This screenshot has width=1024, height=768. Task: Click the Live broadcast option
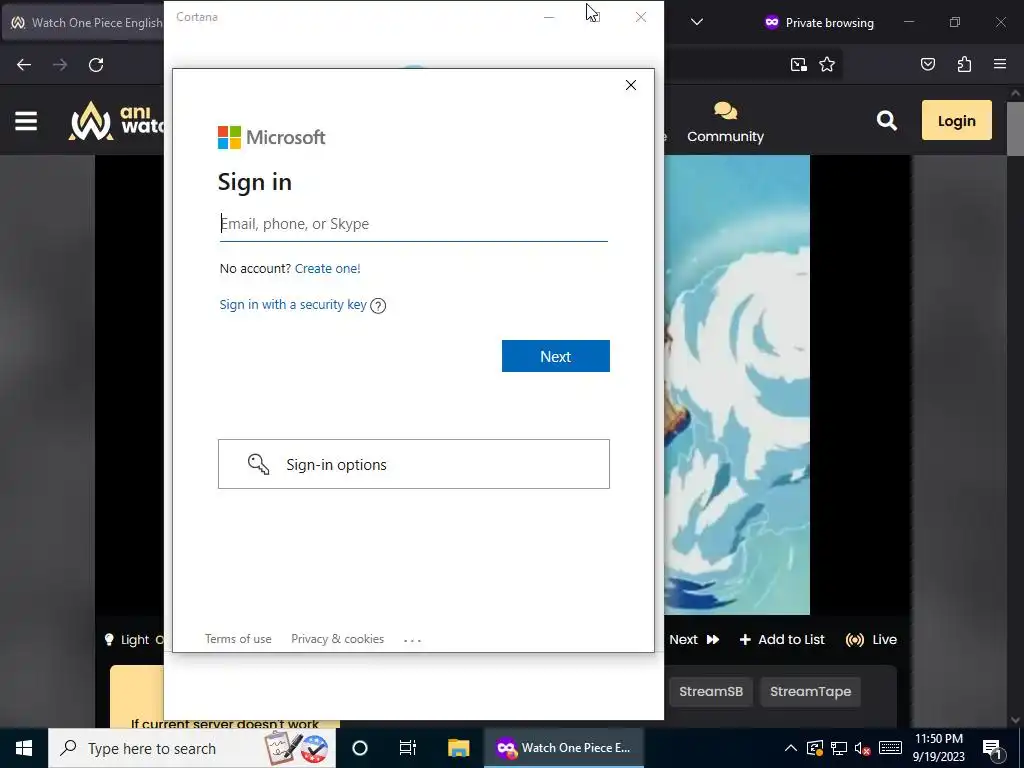871,639
